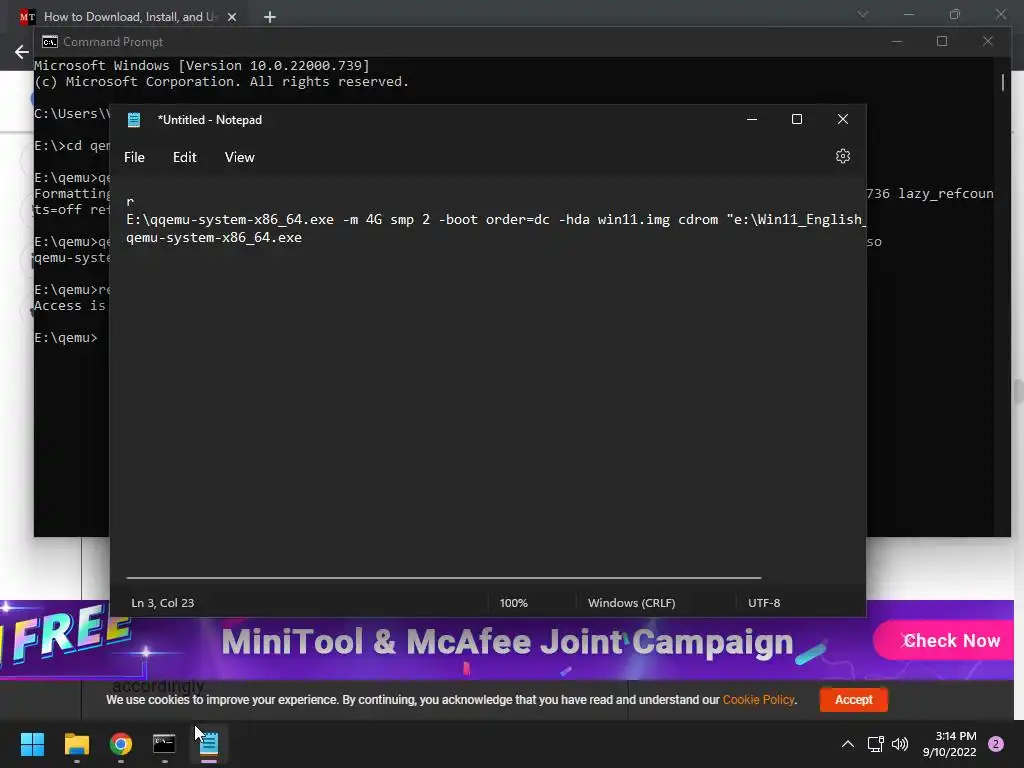Show hidden system tray icons
The width and height of the screenshot is (1024, 768).
point(847,744)
